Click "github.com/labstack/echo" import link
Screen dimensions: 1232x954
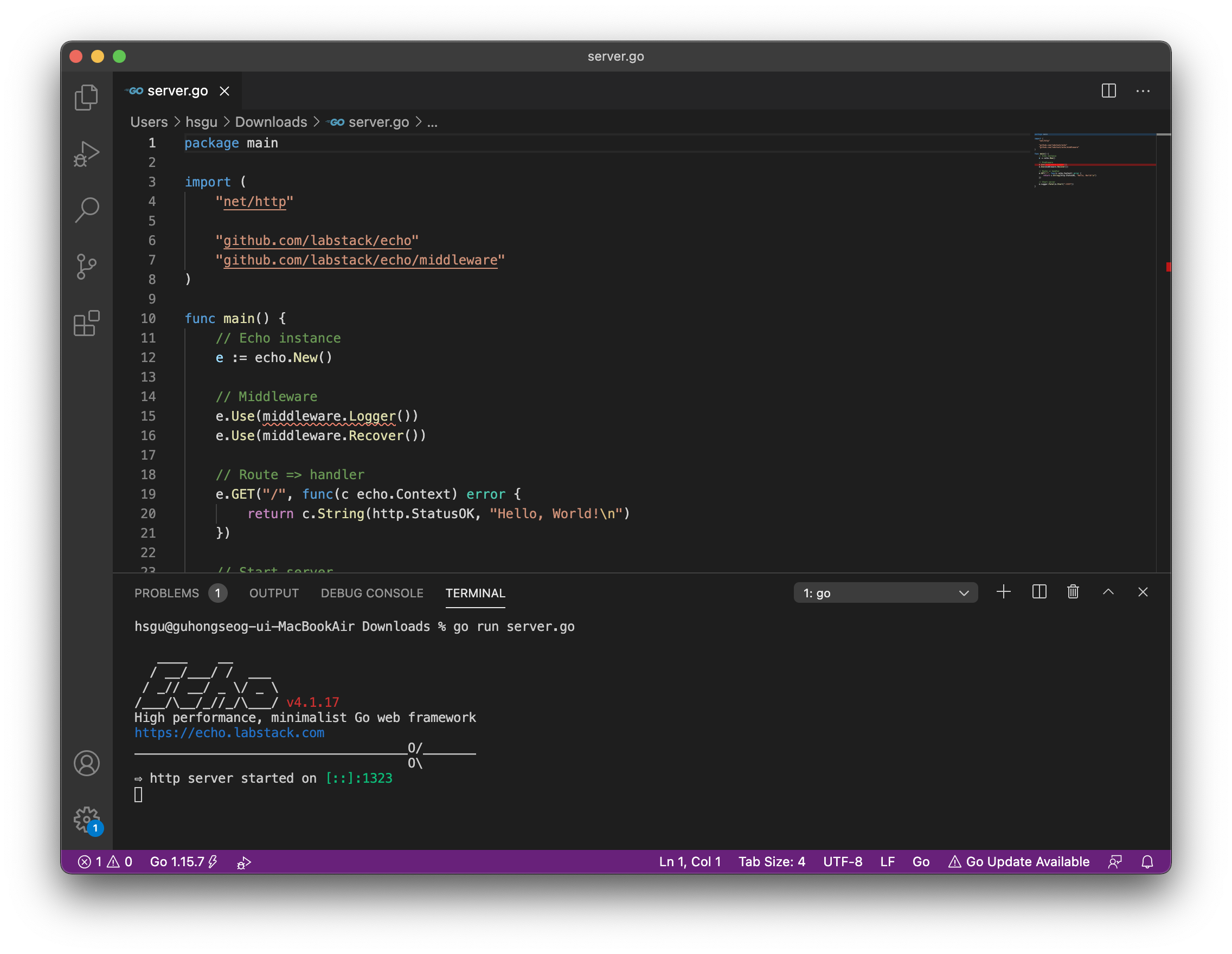point(317,240)
